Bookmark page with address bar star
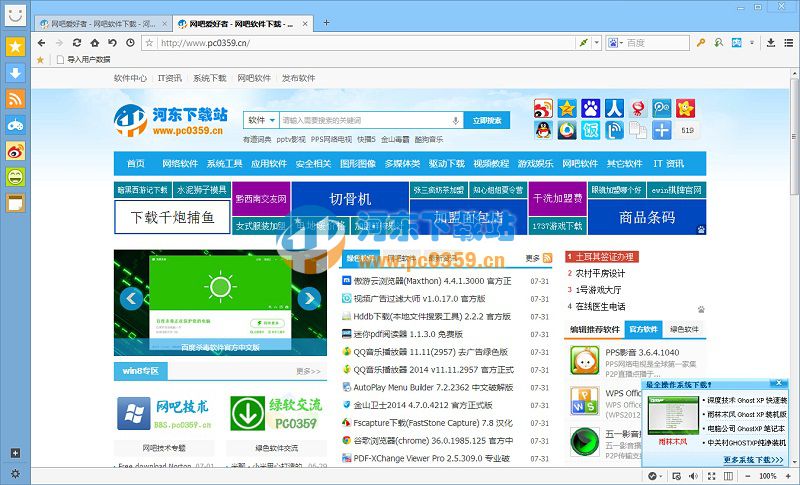Image resolution: width=800 pixels, height=485 pixels. click(x=149, y=43)
